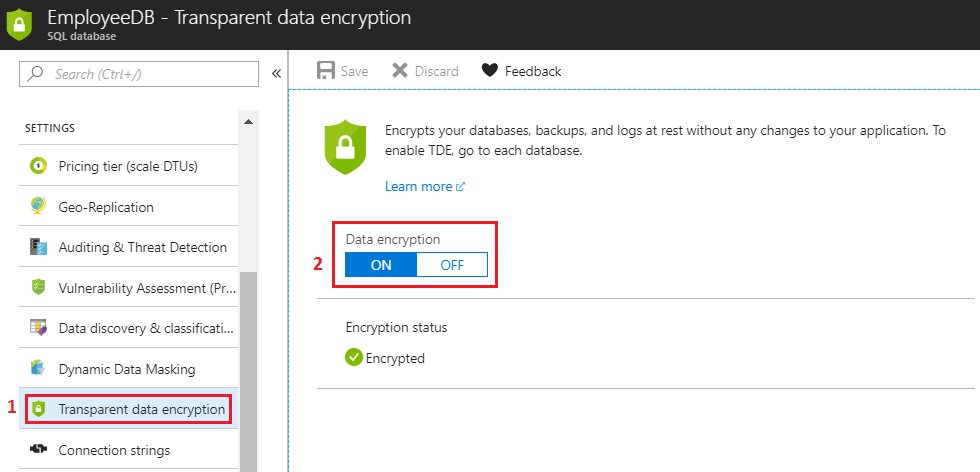Select Dynamic Data Masking menu entry
Screen dimensions: 980x472
[129, 369]
